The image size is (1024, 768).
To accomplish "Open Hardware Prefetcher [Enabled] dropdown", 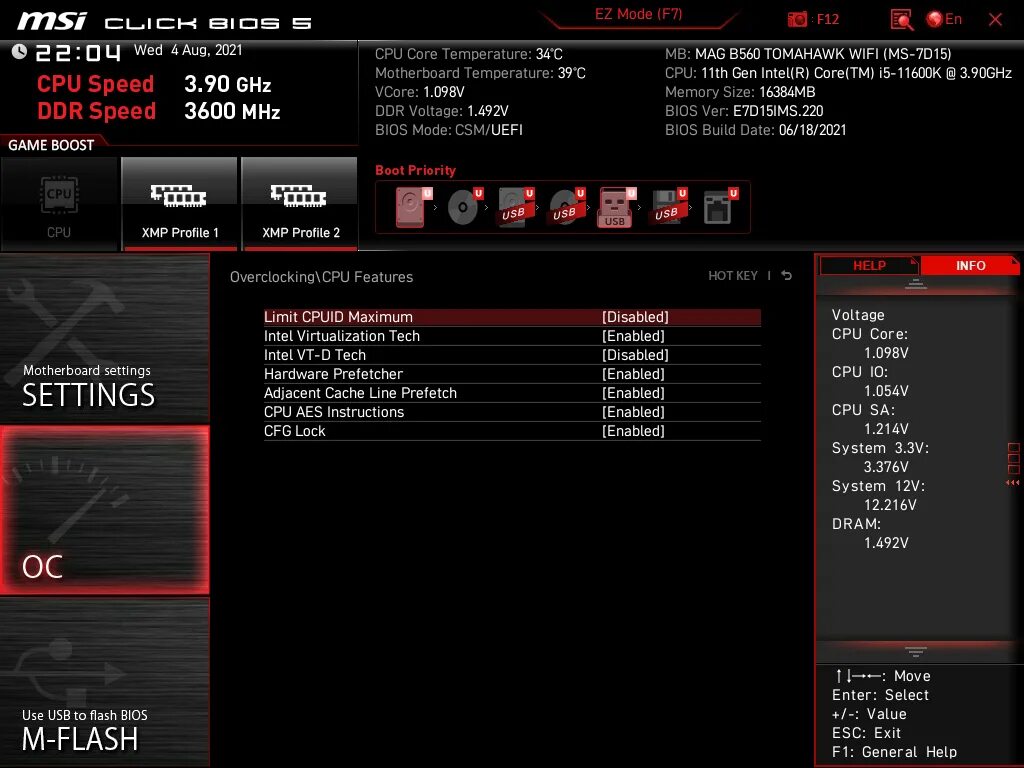I will tap(633, 374).
